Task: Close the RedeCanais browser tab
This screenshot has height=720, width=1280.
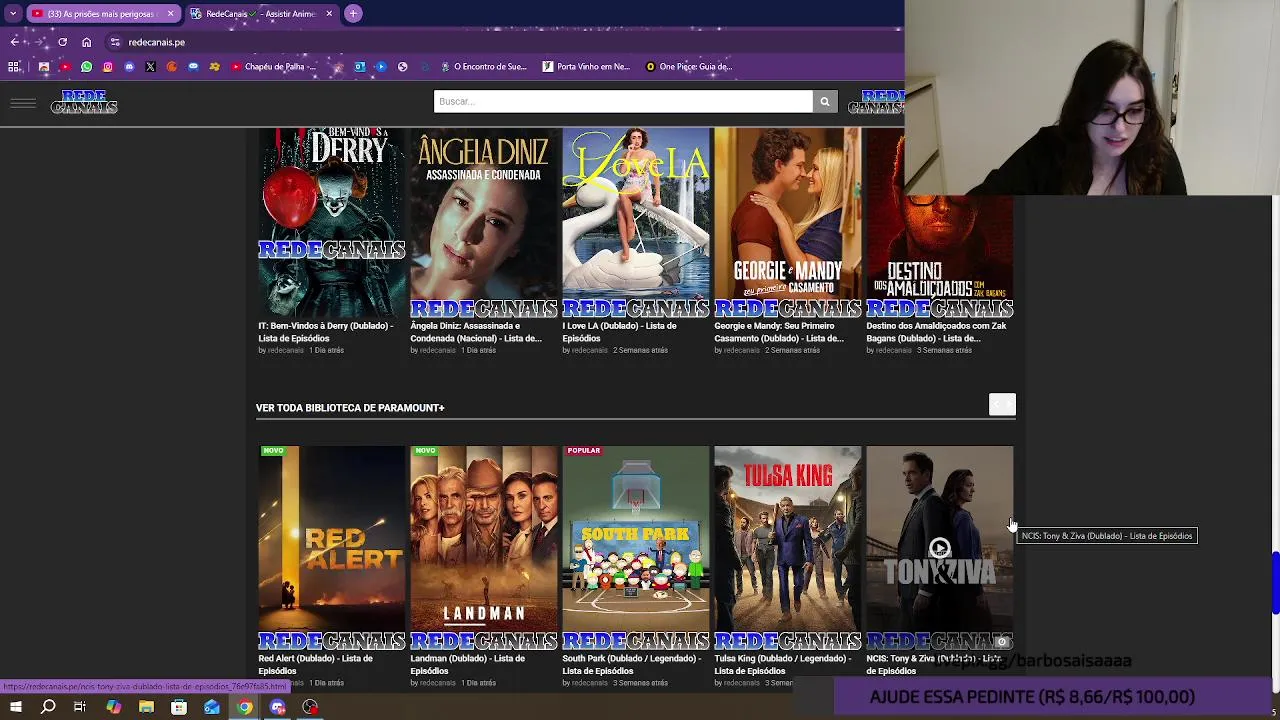Action: pyautogui.click(x=328, y=14)
